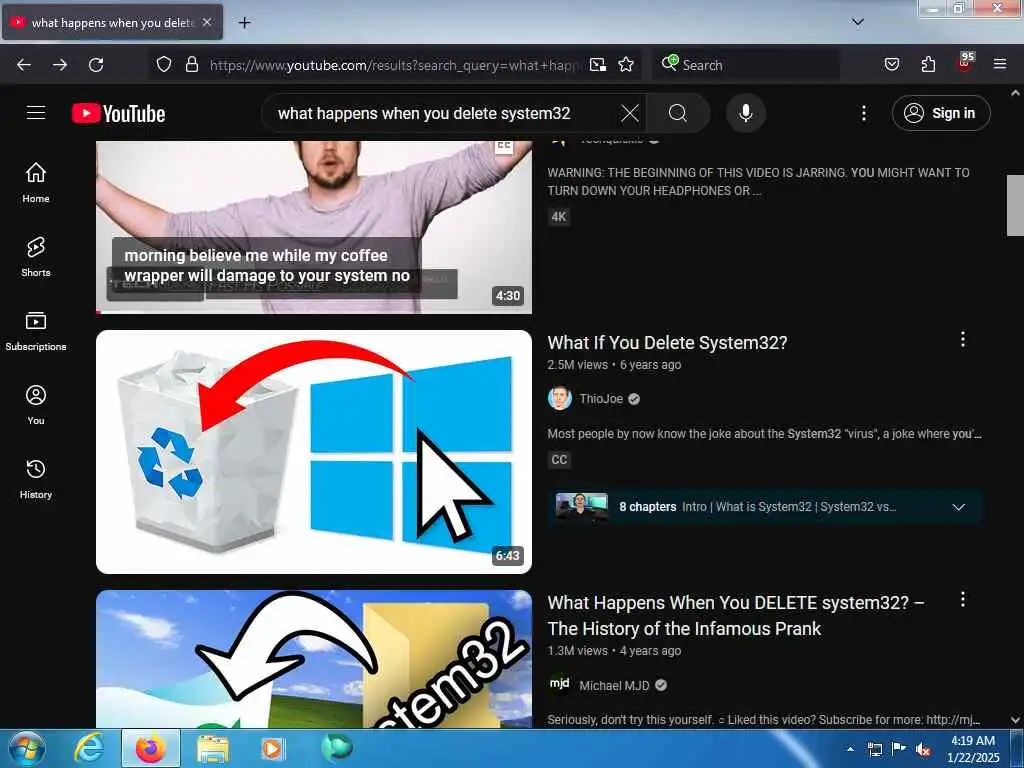Click the 'WARNING: THE BEGINNING' description text
The image size is (1024, 768).
(758, 182)
